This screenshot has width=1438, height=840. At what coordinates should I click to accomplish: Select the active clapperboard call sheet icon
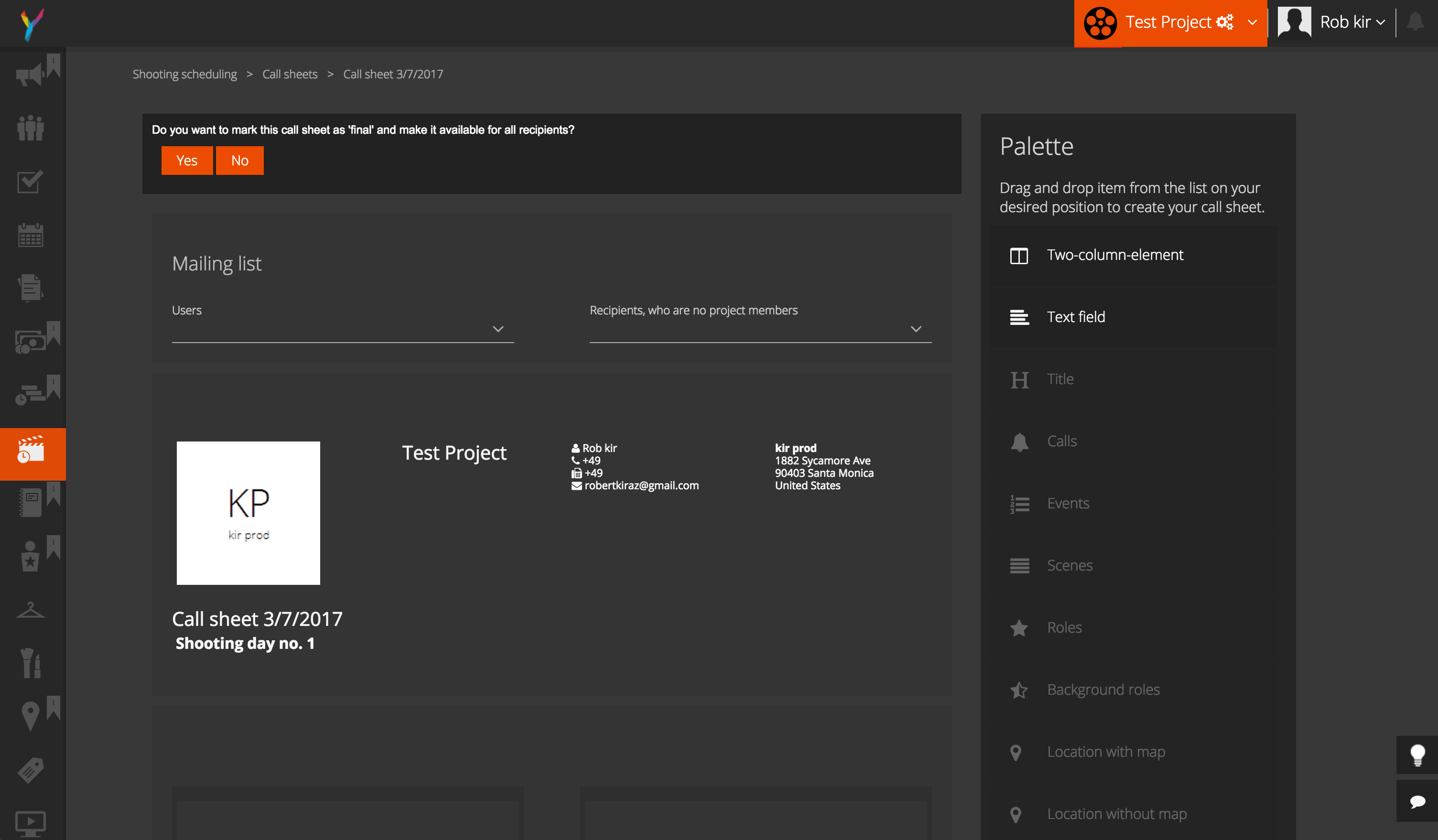click(32, 454)
